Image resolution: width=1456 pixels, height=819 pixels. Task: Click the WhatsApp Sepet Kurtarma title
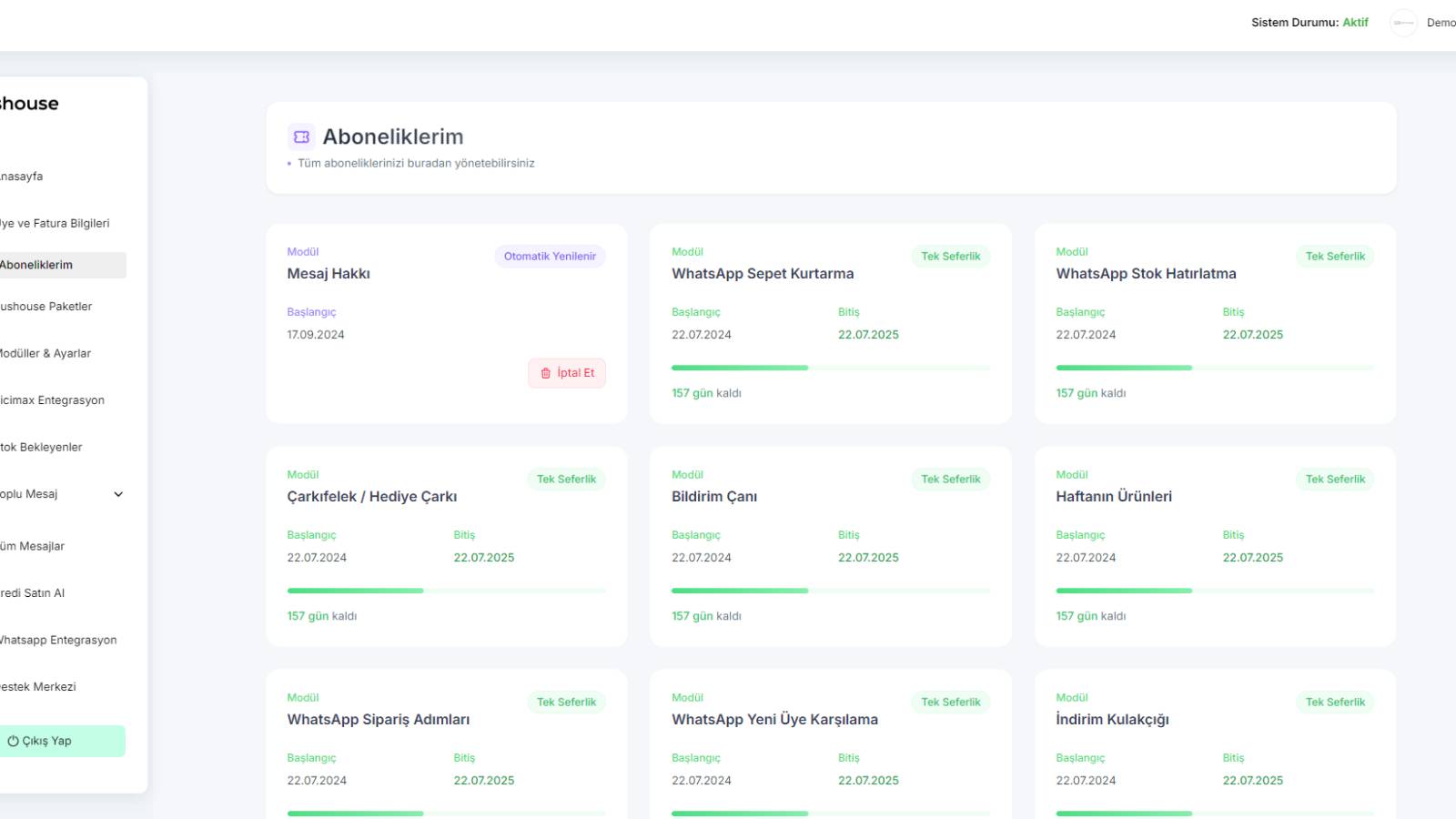[763, 274]
